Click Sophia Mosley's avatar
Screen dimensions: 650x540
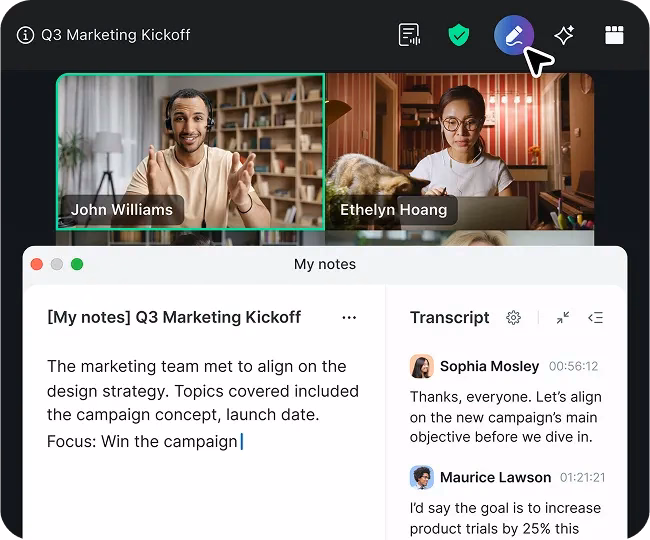[x=421, y=366]
